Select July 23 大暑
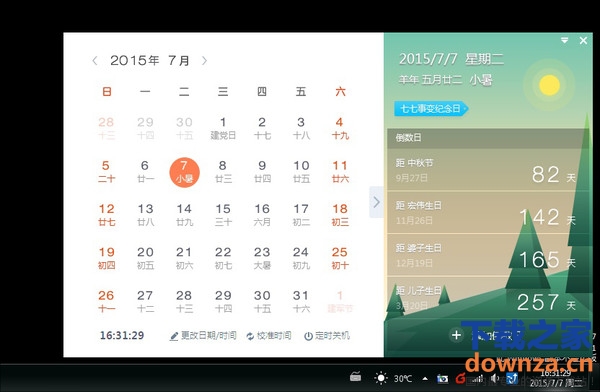The height and width of the screenshot is (392, 600). (262, 258)
